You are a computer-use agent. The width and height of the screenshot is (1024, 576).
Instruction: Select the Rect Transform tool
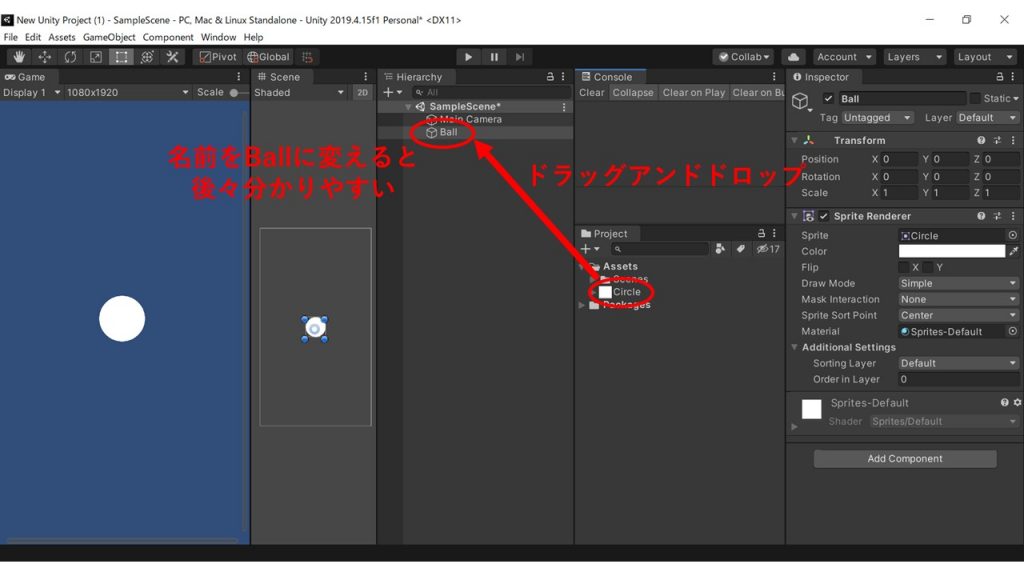pos(120,57)
